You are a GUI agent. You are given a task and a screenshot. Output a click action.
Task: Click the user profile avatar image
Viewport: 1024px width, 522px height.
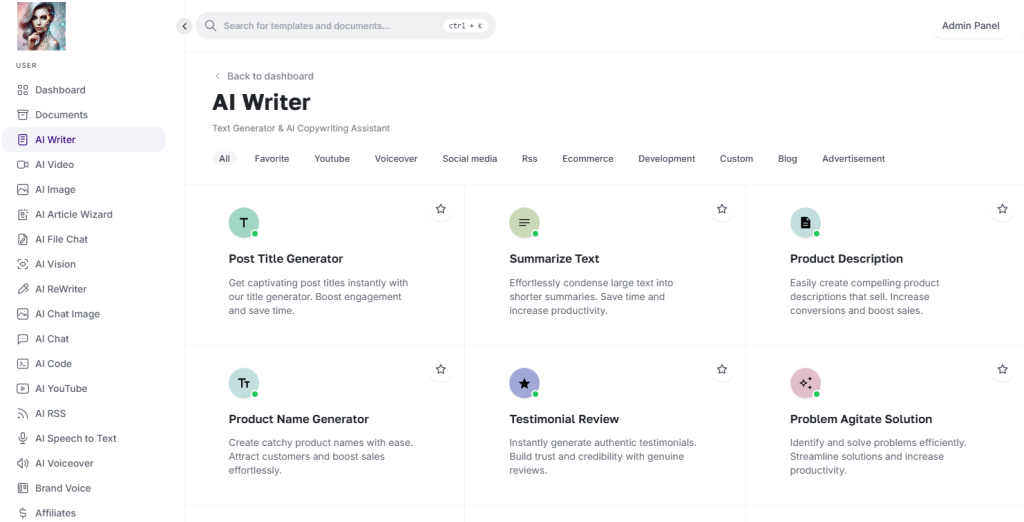(x=41, y=26)
